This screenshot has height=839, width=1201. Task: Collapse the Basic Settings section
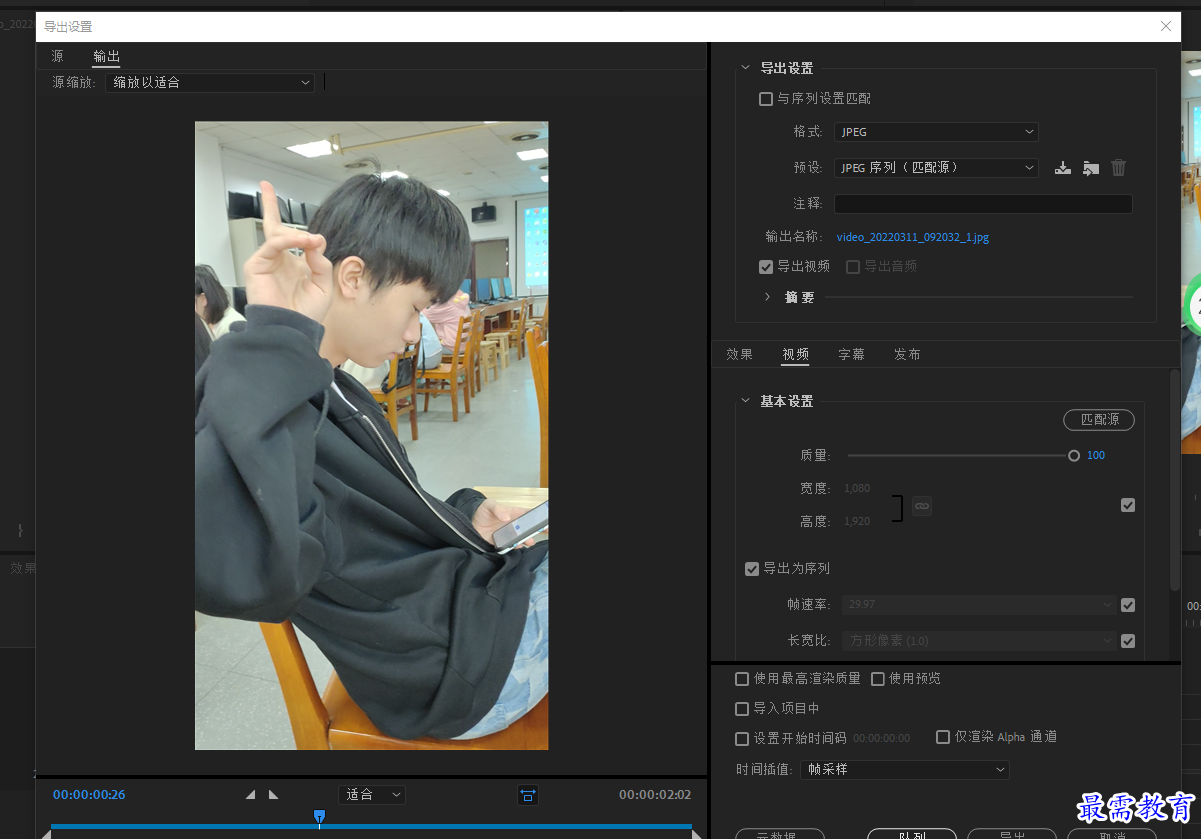[744, 401]
